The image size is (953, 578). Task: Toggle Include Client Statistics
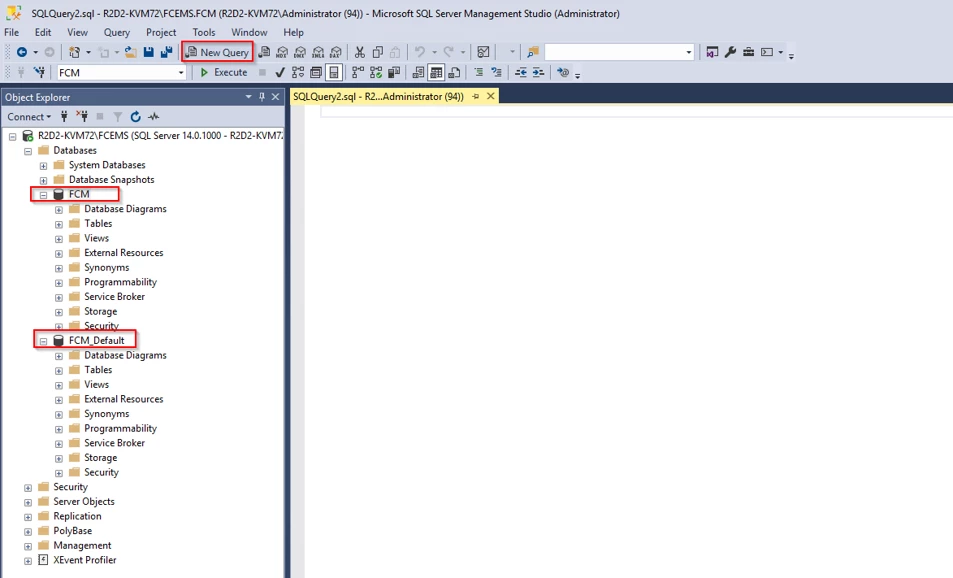pos(394,72)
